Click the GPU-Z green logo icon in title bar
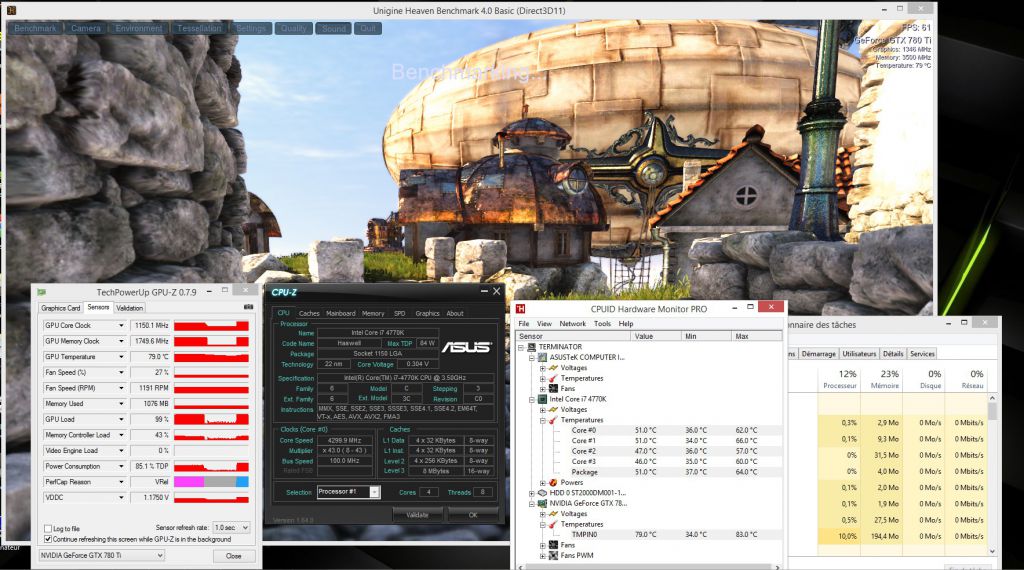Image resolution: width=1024 pixels, height=570 pixels. coord(42,292)
